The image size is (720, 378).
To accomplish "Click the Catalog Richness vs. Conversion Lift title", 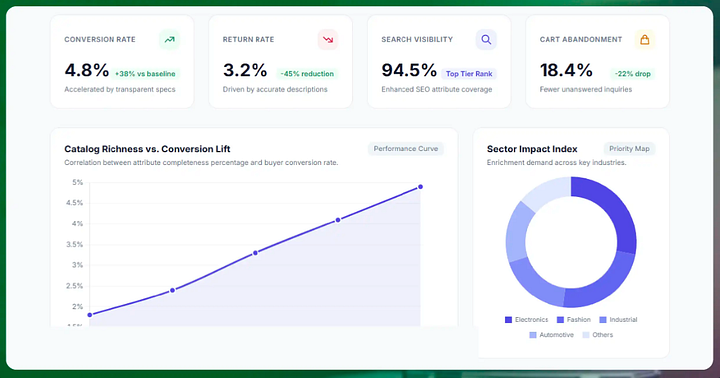I will pyautogui.click(x=147, y=149).
